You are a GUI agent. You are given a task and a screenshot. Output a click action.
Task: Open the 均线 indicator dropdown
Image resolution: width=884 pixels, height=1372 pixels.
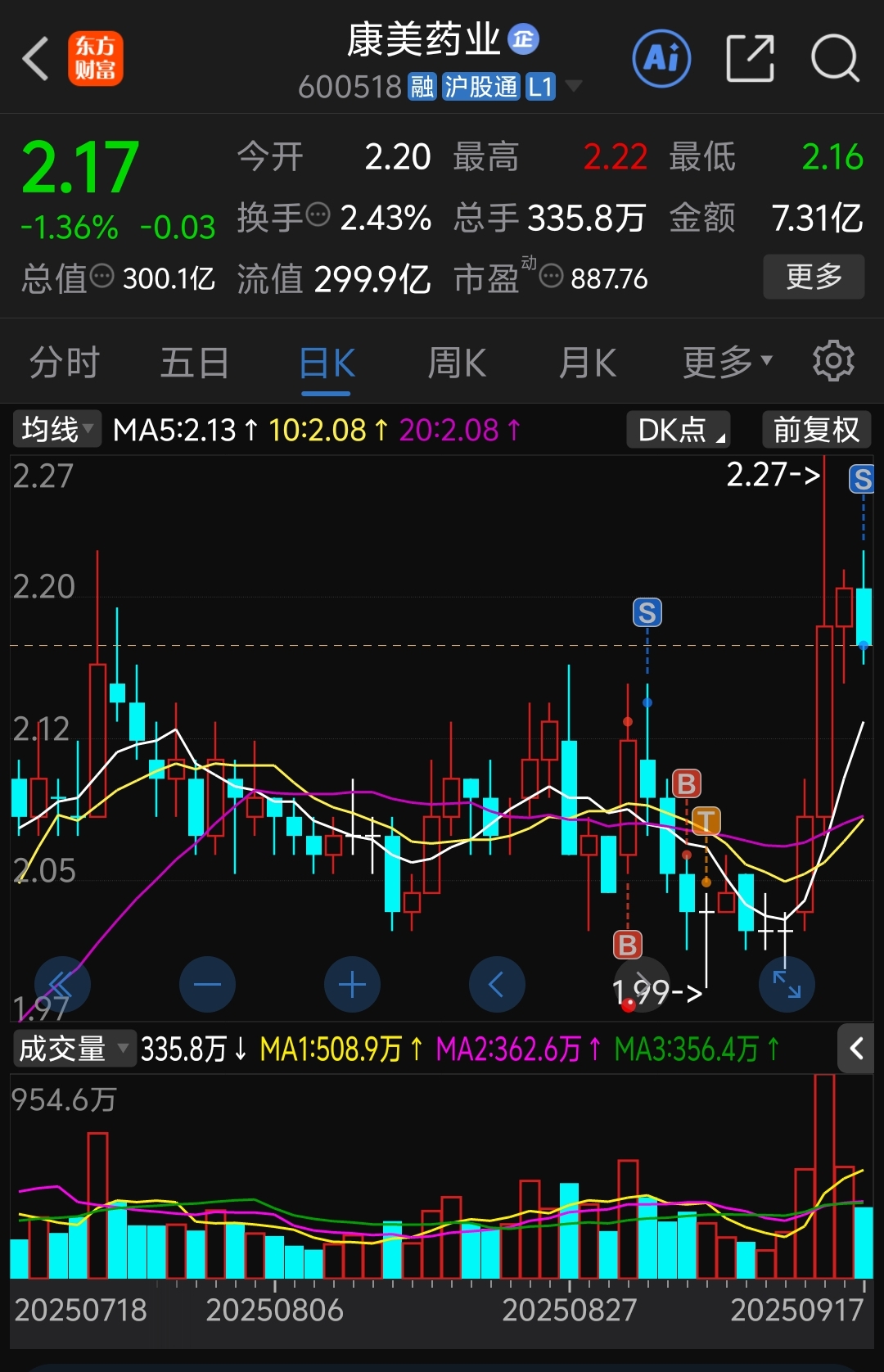coord(56,429)
